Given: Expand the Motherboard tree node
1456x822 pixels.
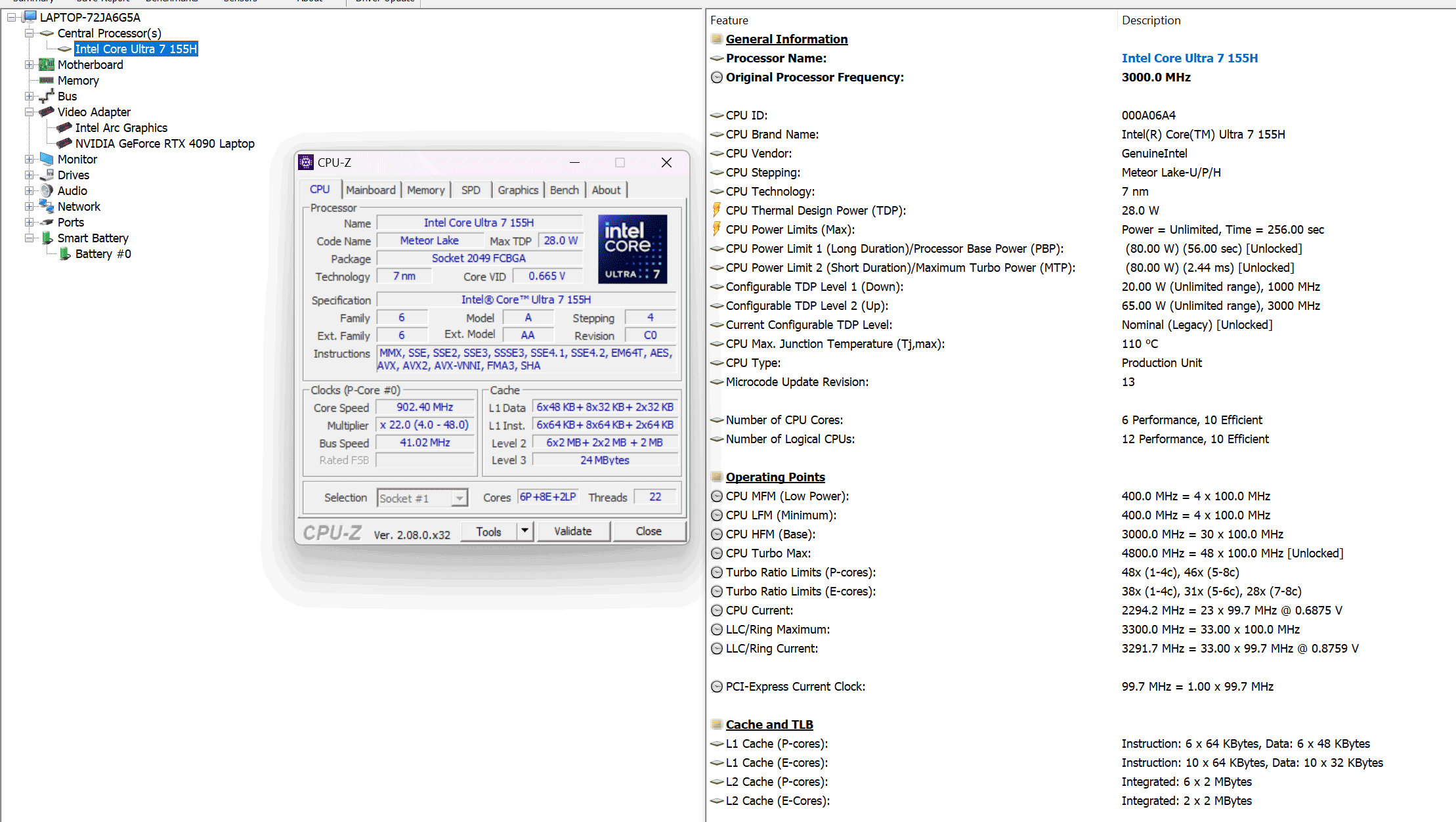Looking at the screenshot, I should pos(29,64).
